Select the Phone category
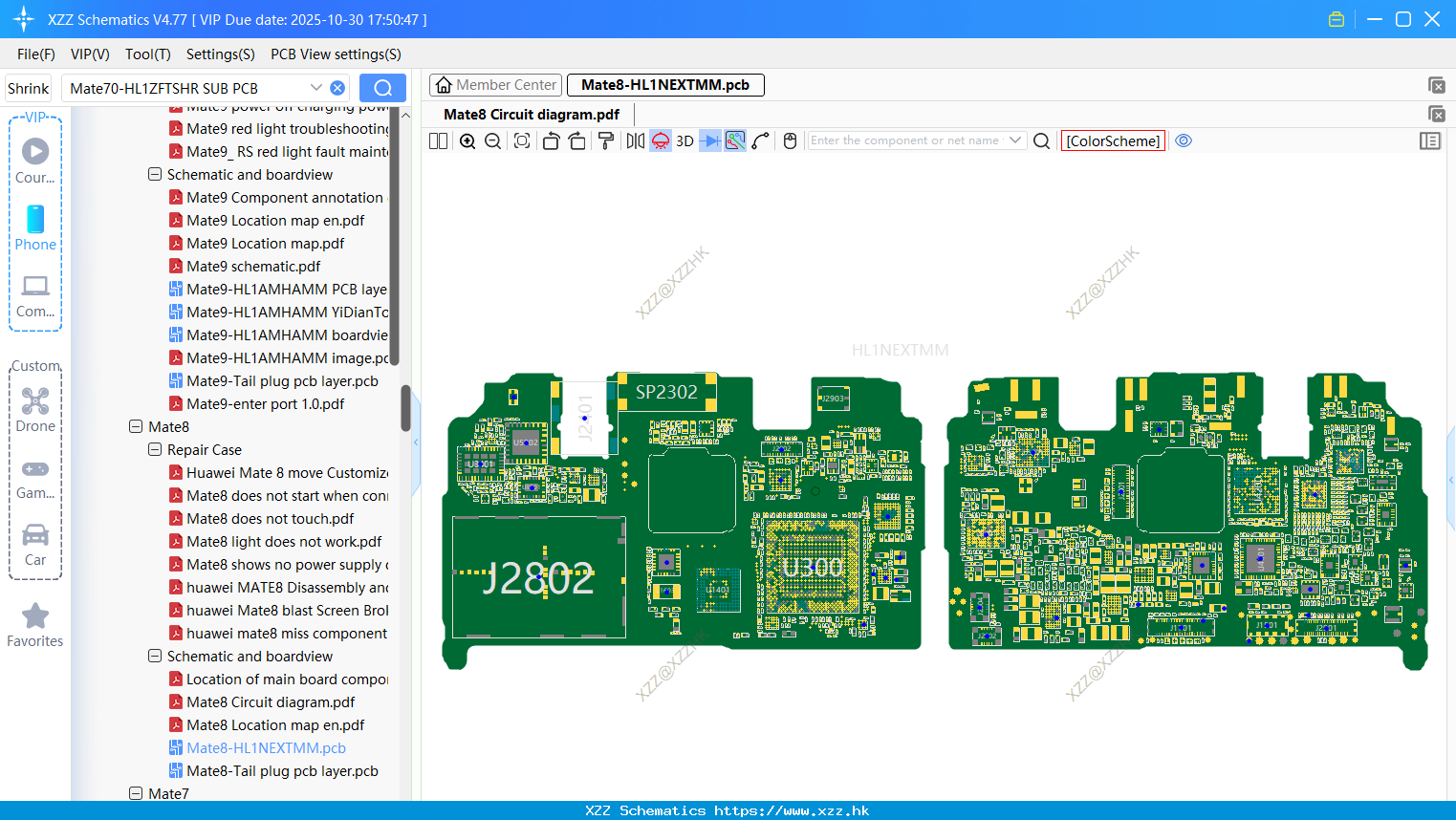The width and height of the screenshot is (1456, 820). click(x=35, y=228)
